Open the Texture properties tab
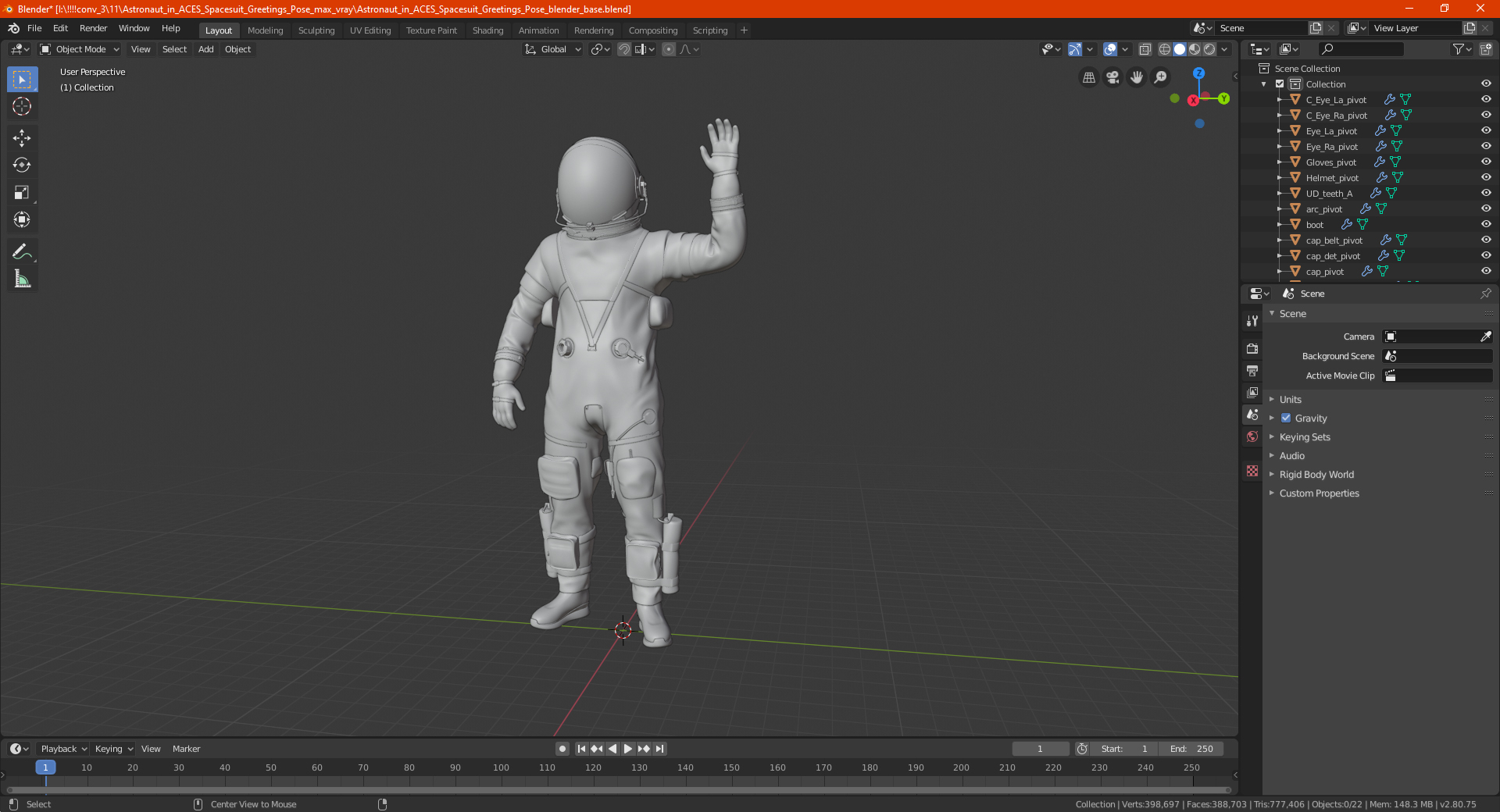The image size is (1500, 812). coord(1252,471)
